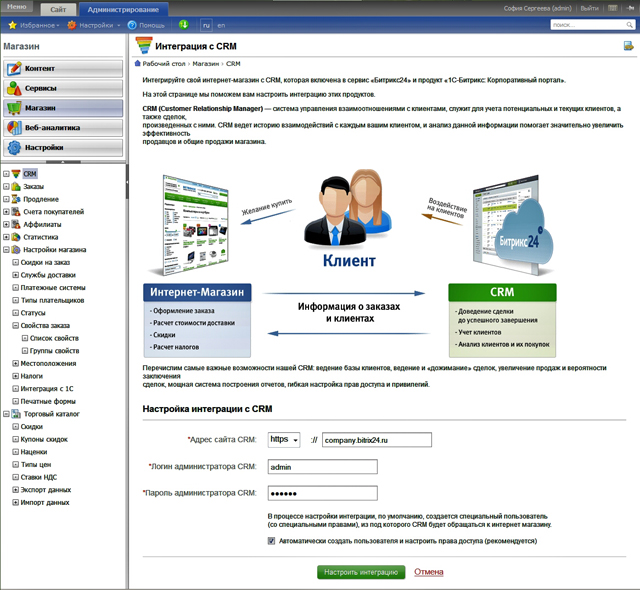Expand the Счета покупателей tree node

[x=6, y=212]
